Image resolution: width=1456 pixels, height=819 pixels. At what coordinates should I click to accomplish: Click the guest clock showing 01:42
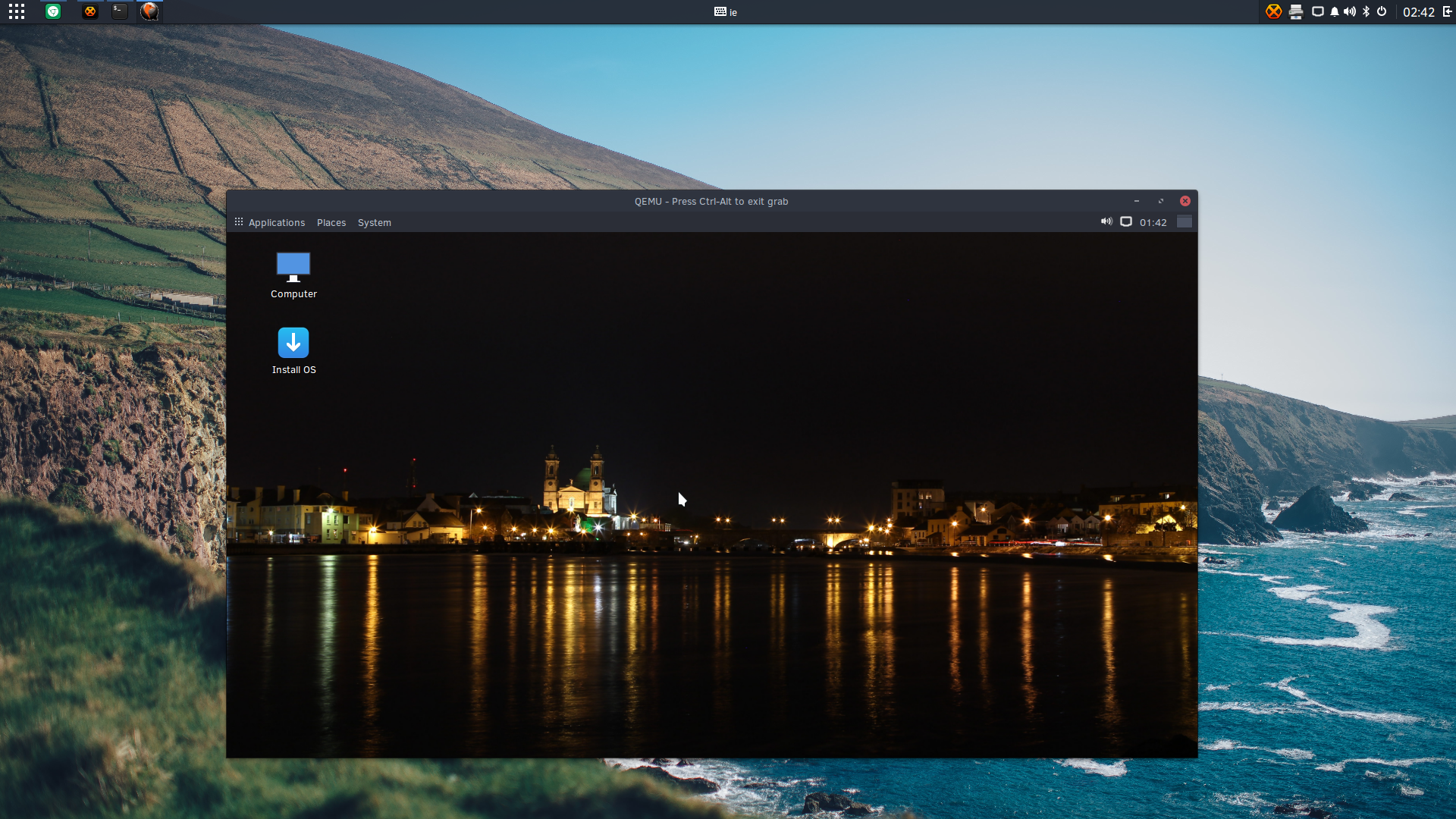point(1153,222)
